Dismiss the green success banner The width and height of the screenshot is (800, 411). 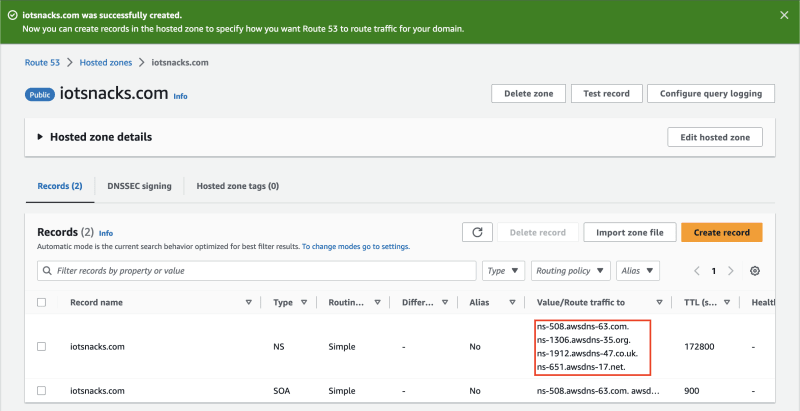[784, 15]
